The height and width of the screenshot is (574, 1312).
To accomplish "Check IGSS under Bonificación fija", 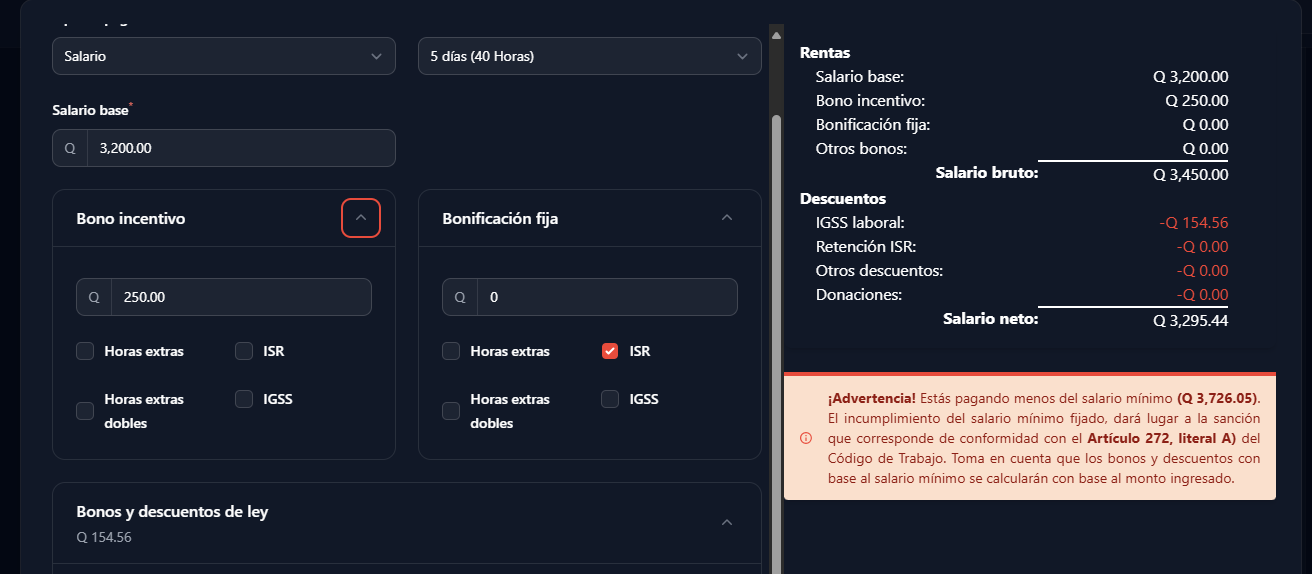I will point(610,399).
